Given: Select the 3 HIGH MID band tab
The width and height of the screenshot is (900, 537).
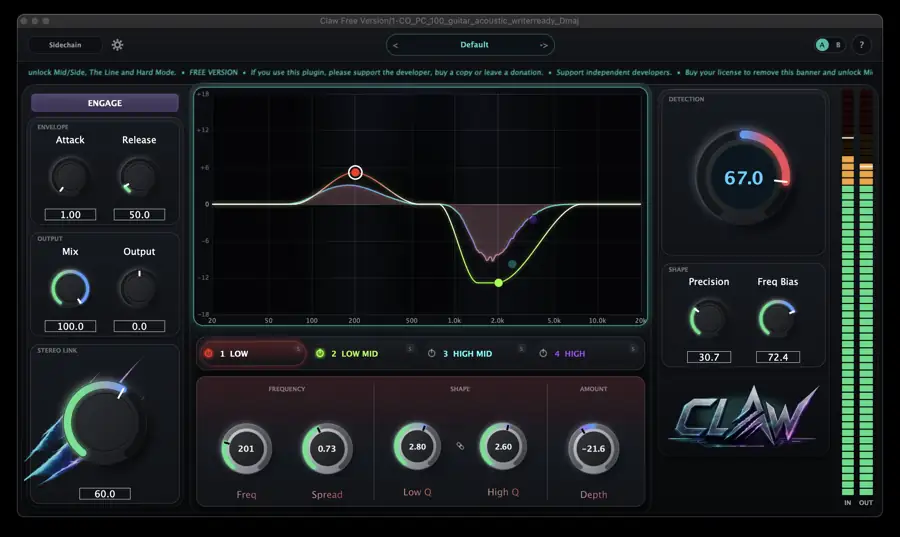Looking at the screenshot, I should coord(474,353).
